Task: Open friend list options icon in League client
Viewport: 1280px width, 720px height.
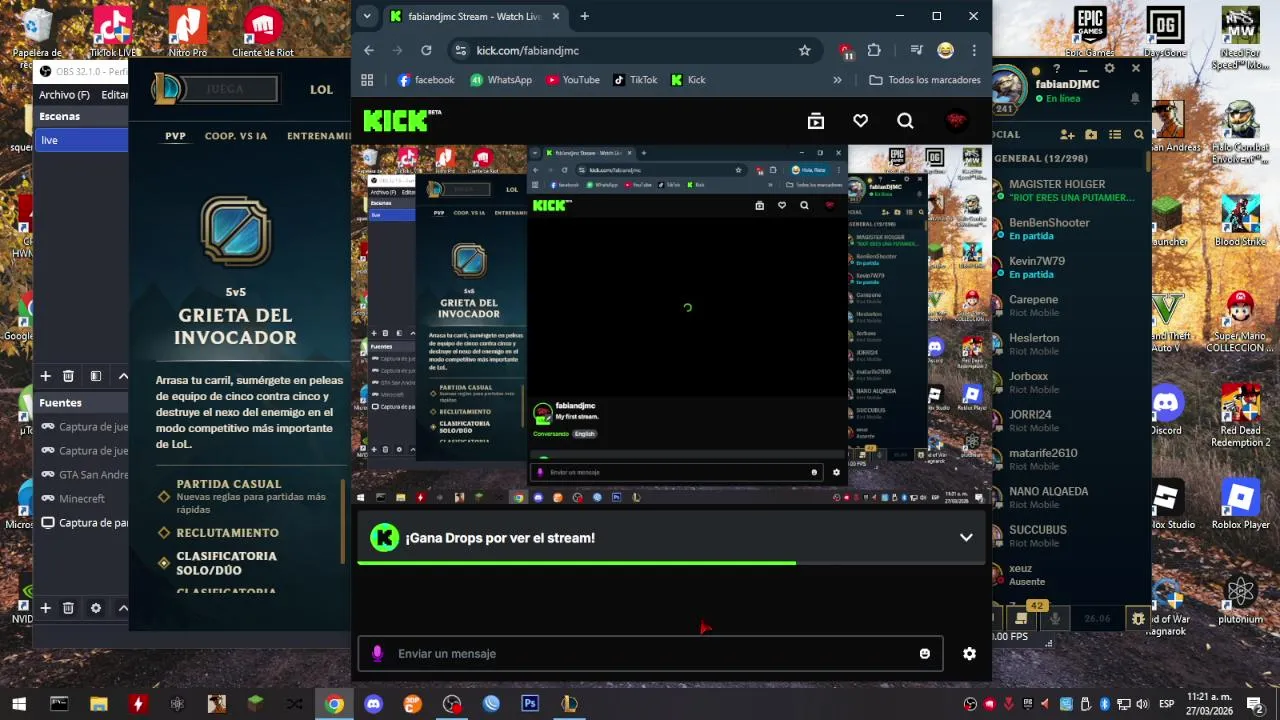Action: click(x=1116, y=134)
